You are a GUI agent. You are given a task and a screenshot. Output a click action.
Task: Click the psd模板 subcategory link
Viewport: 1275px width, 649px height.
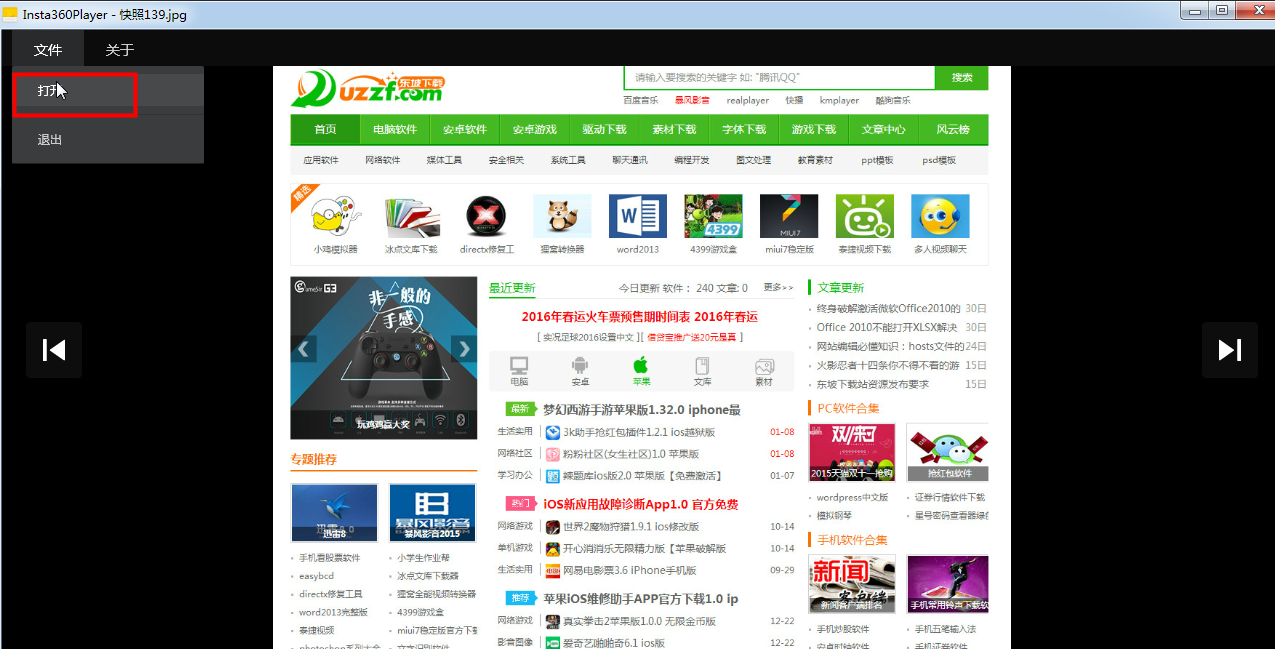point(939,160)
